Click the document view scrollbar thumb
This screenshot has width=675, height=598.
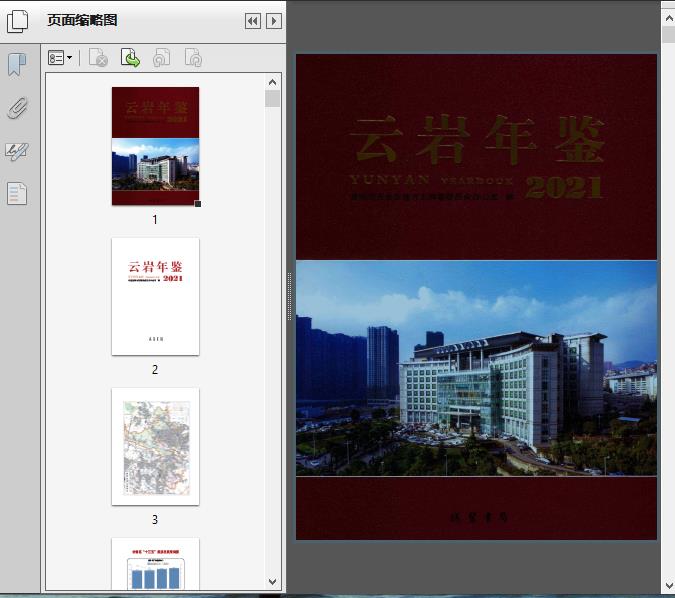(669, 34)
